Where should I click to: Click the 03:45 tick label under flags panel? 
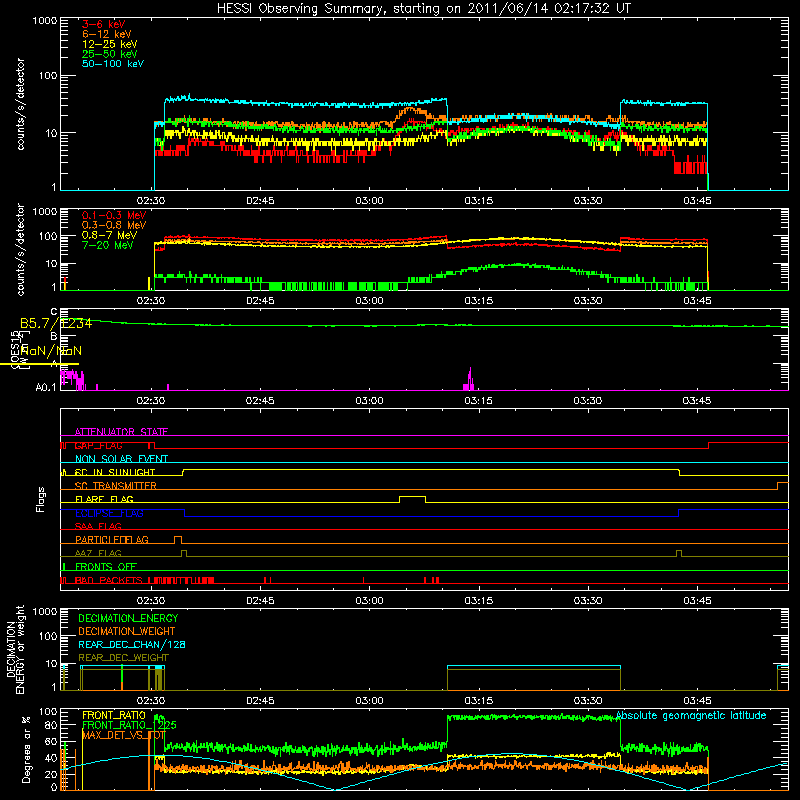697,601
